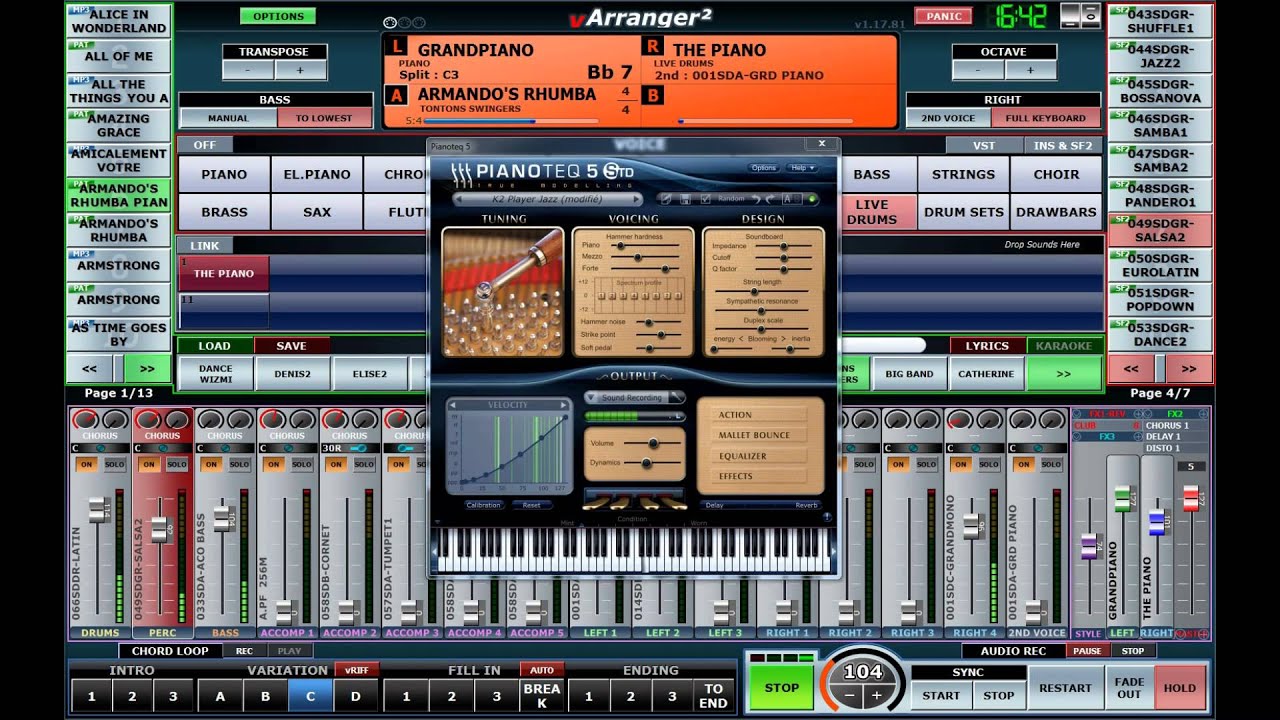1280x720 pixels.
Task: Open the EQUALIZER section in Pianoteq
Action: pyautogui.click(x=760, y=456)
